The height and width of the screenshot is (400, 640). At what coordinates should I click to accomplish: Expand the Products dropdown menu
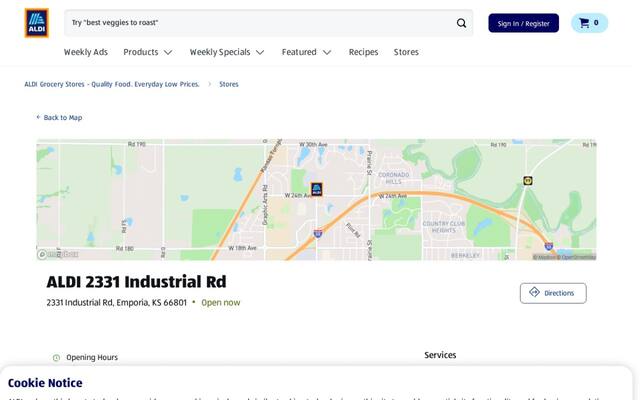tap(148, 52)
